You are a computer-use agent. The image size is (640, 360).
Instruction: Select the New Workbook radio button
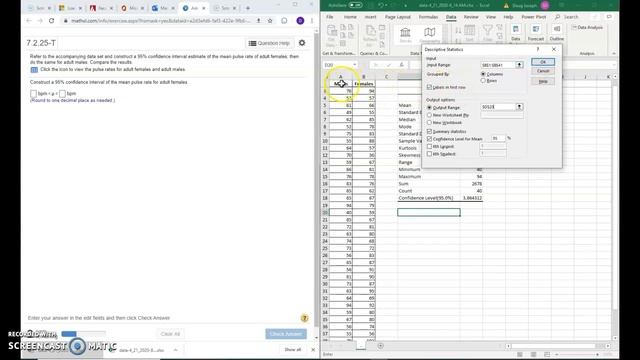point(429,122)
